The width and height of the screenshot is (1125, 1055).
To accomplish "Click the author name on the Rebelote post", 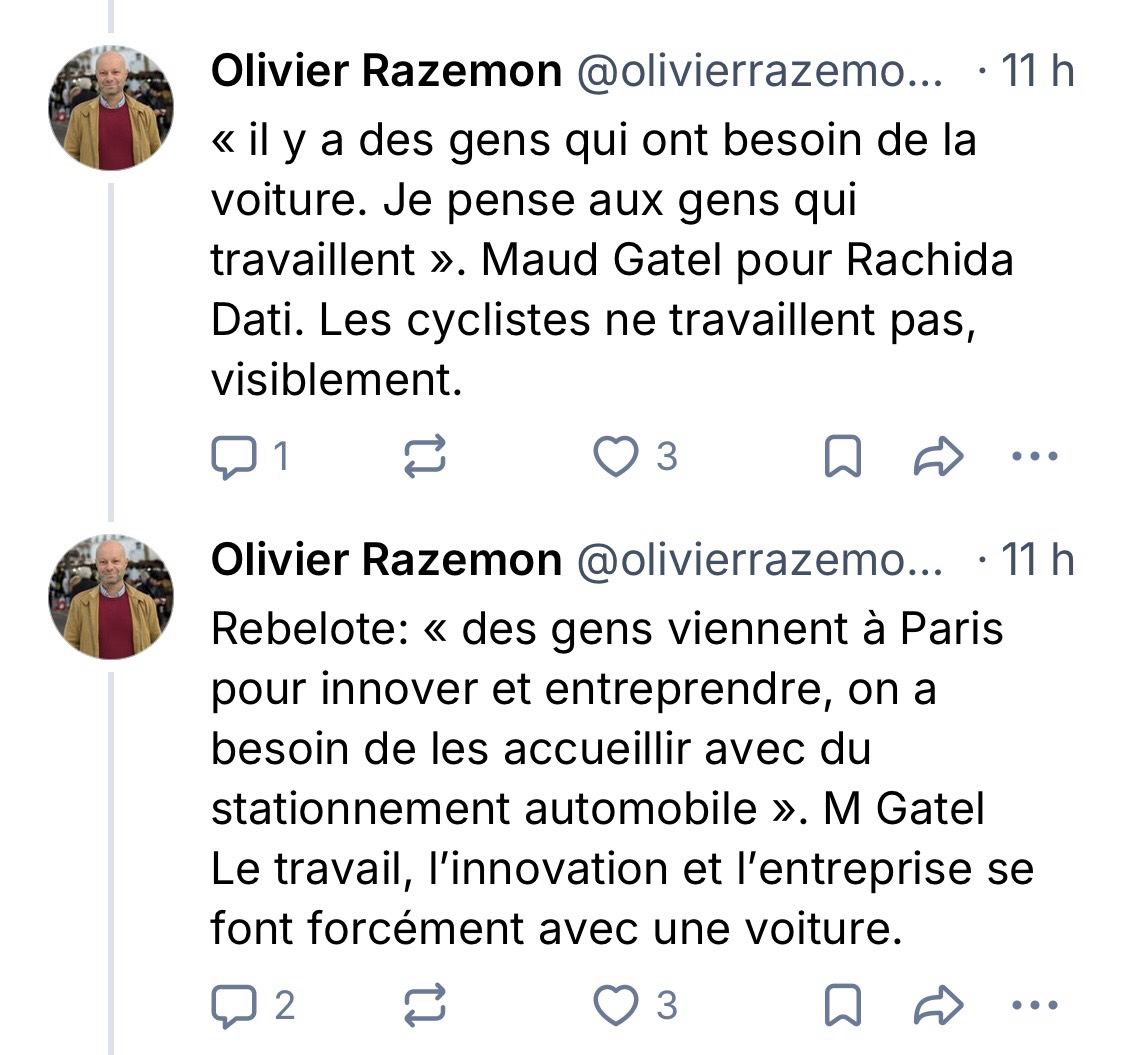I will click(x=386, y=561).
